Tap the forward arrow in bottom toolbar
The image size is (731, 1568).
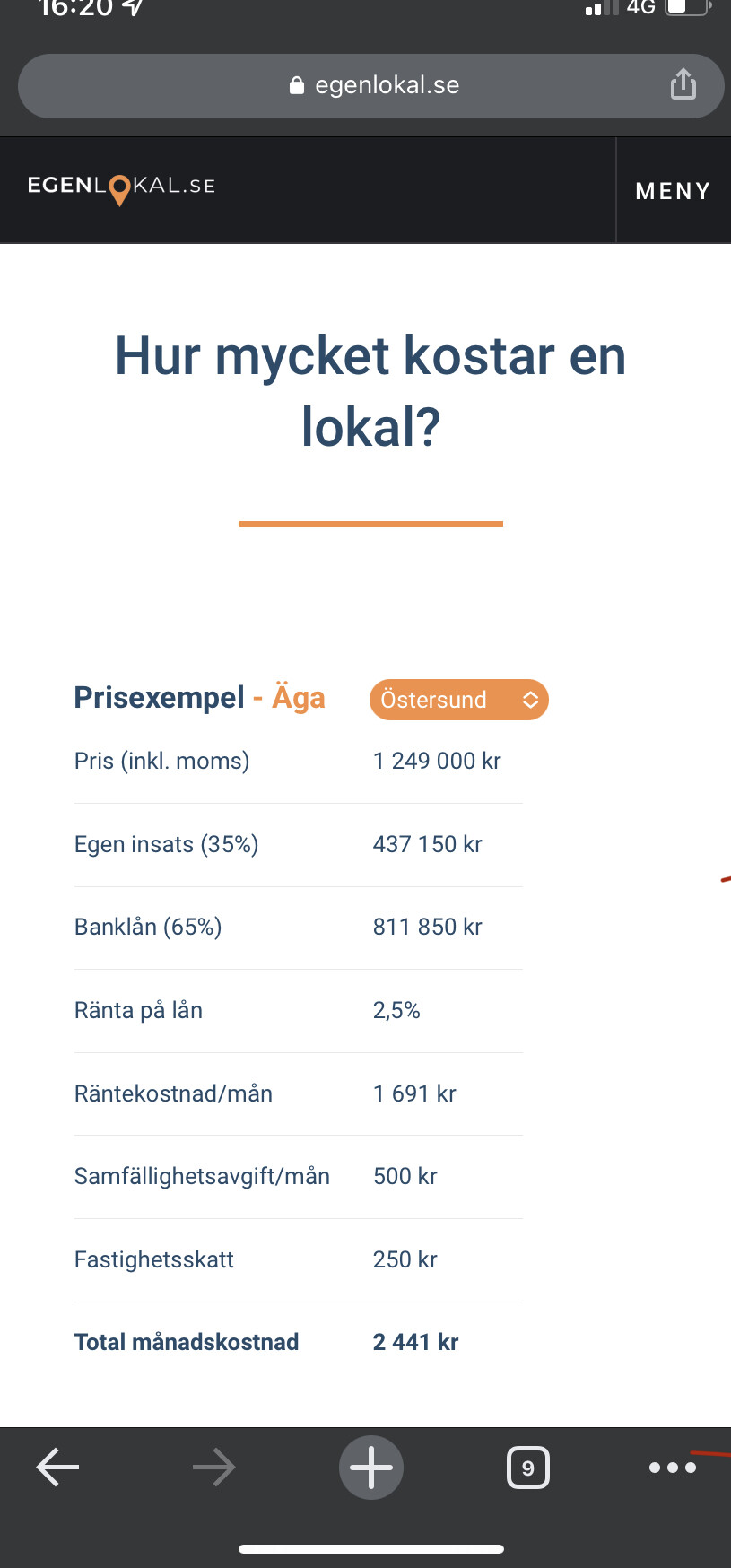[x=213, y=1468]
